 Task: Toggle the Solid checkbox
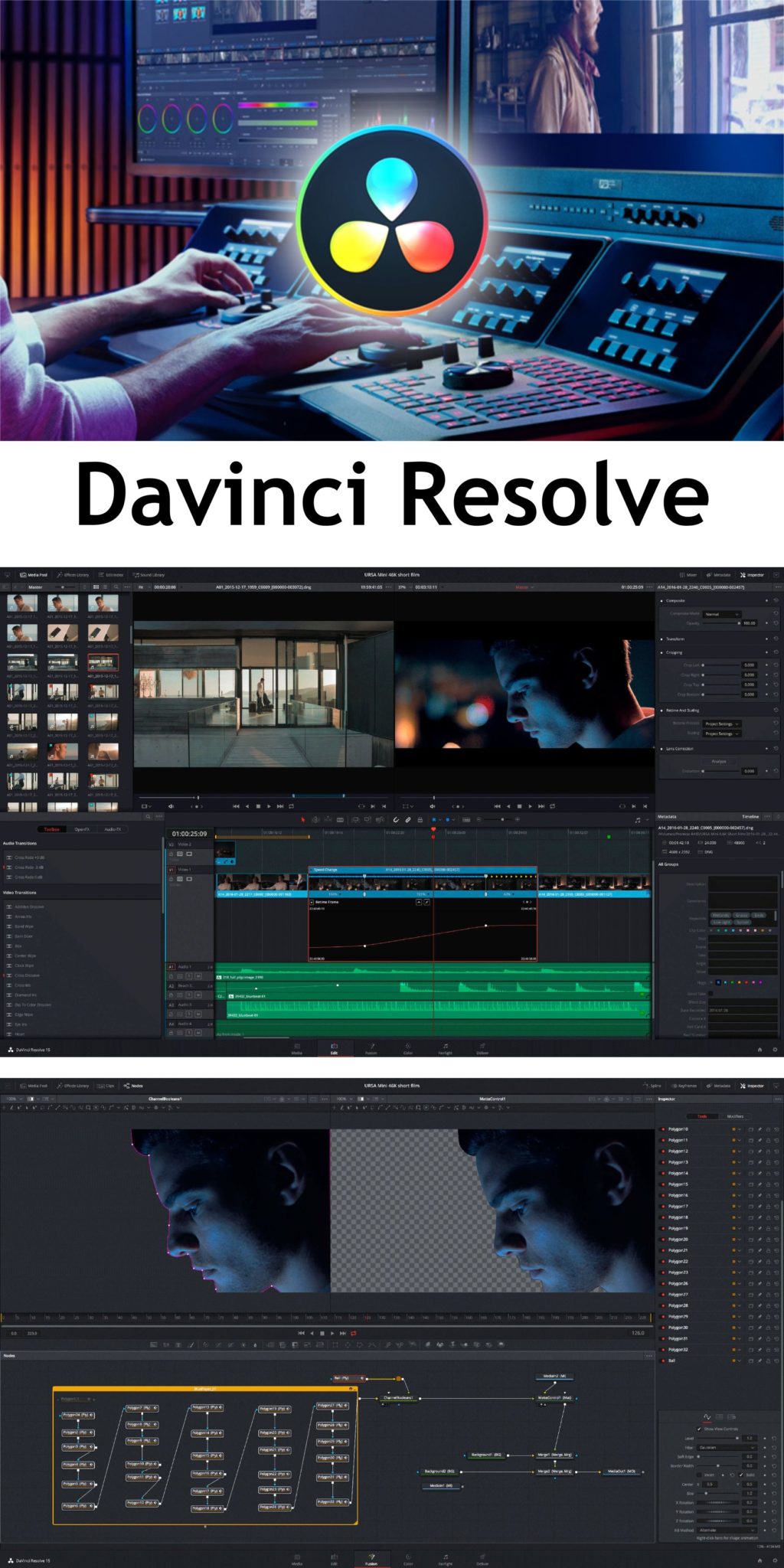(x=741, y=1475)
